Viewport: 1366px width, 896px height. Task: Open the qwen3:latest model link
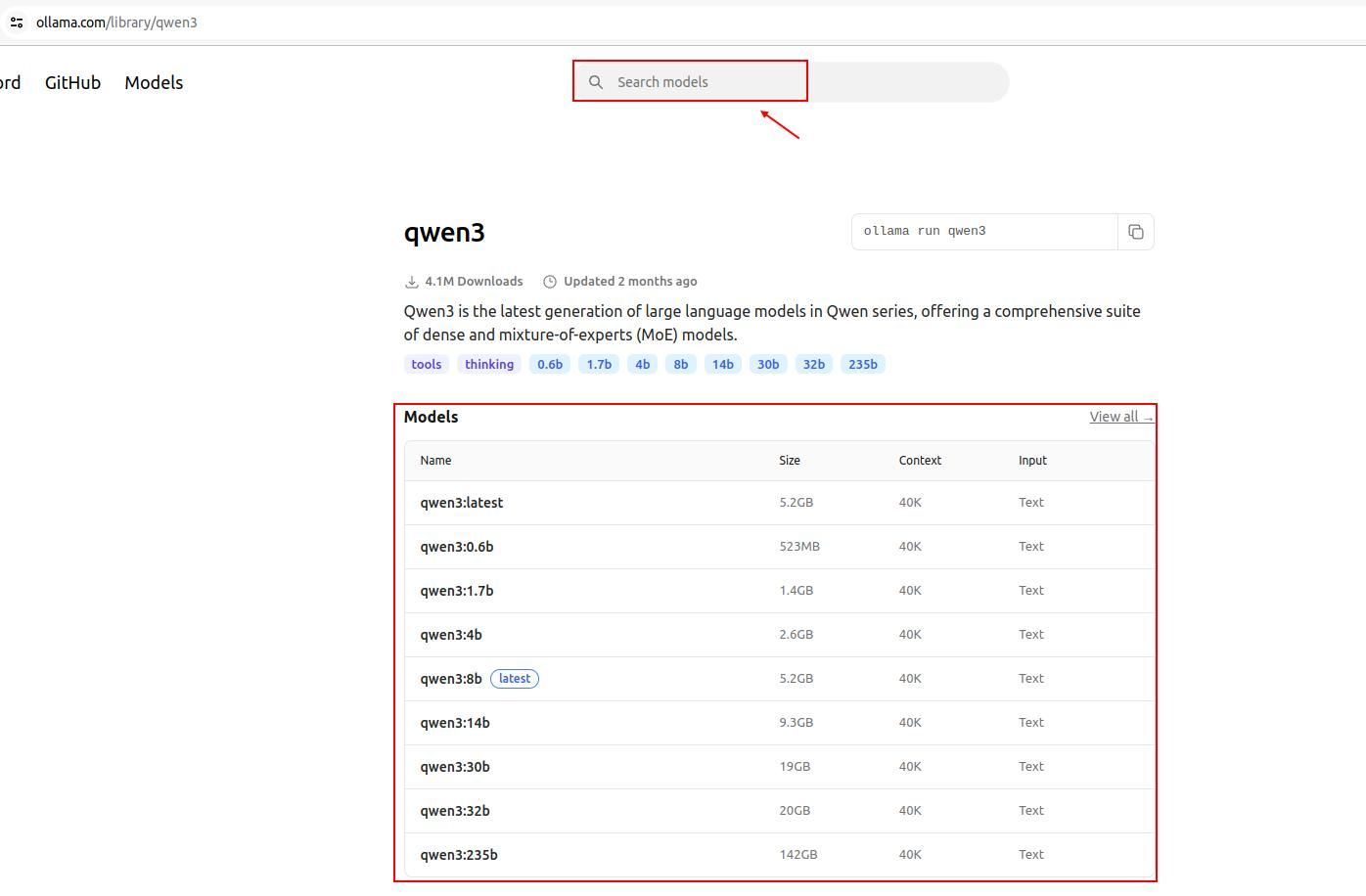[462, 503]
